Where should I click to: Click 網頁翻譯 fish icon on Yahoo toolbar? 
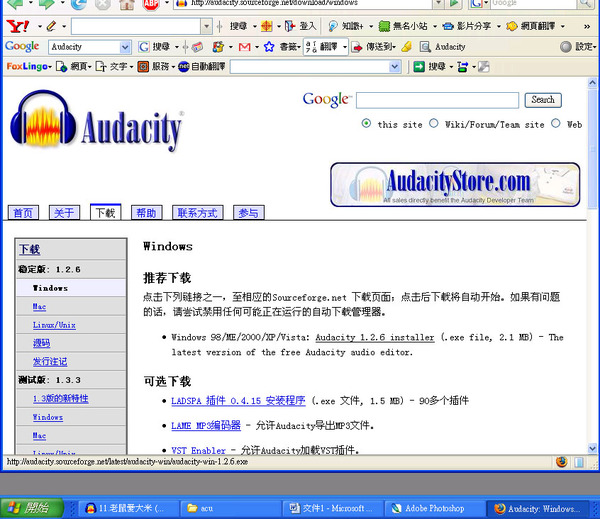tap(512, 26)
